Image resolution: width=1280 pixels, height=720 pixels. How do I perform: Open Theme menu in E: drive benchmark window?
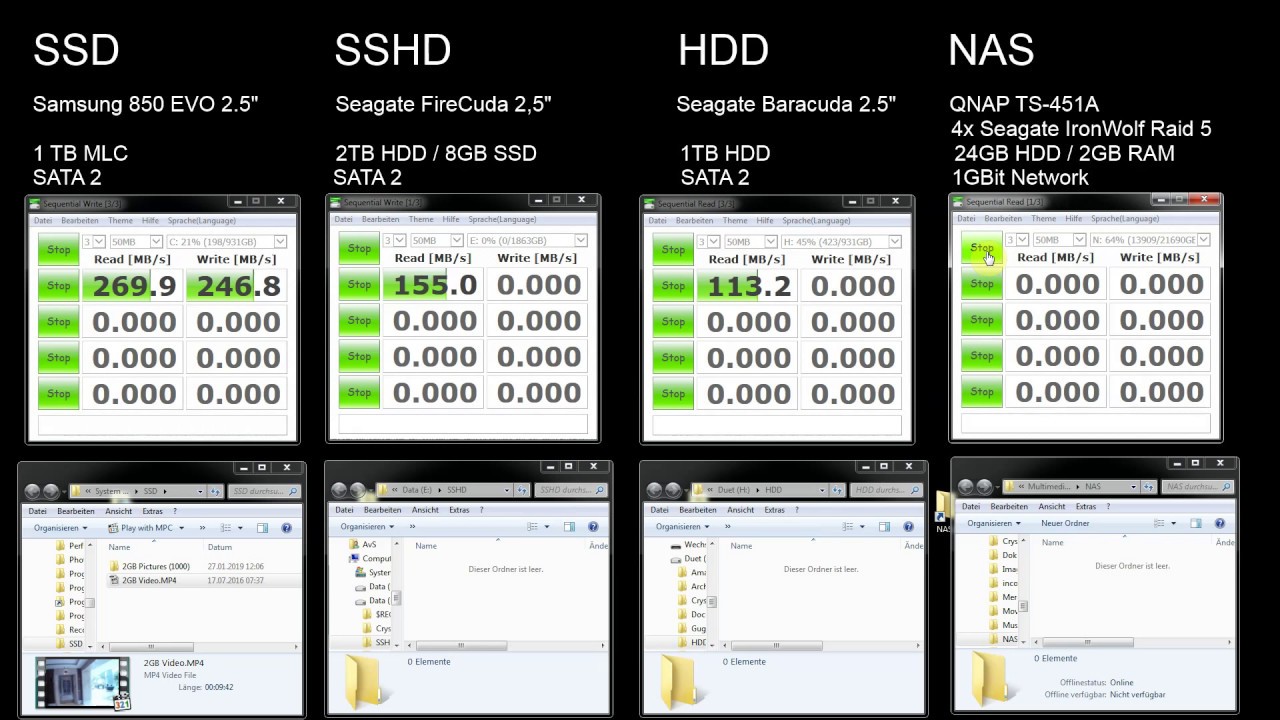pos(421,219)
